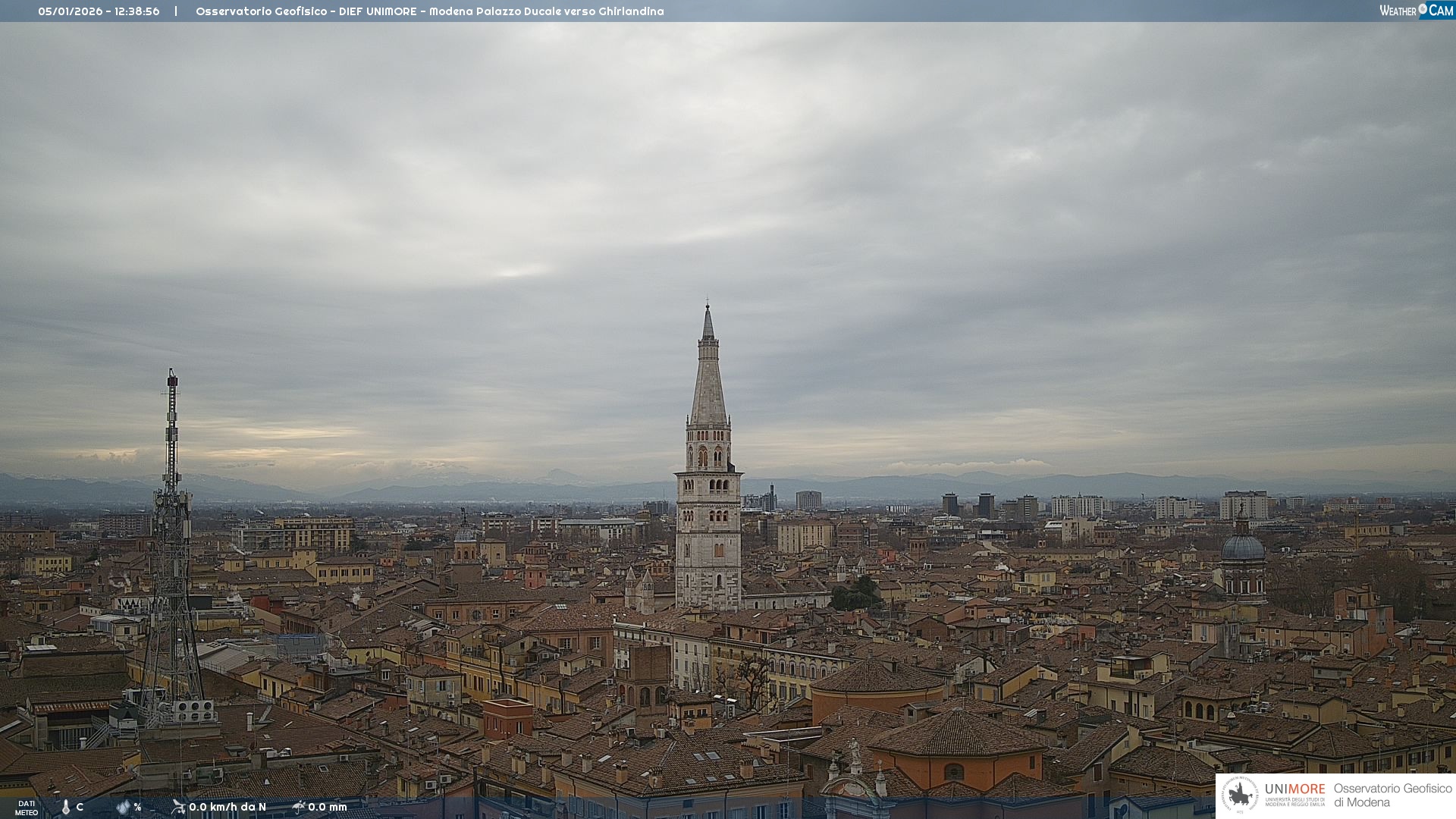Click the '%' humidity unit label
Viewport: 1456px width, 819px height.
coord(137,807)
